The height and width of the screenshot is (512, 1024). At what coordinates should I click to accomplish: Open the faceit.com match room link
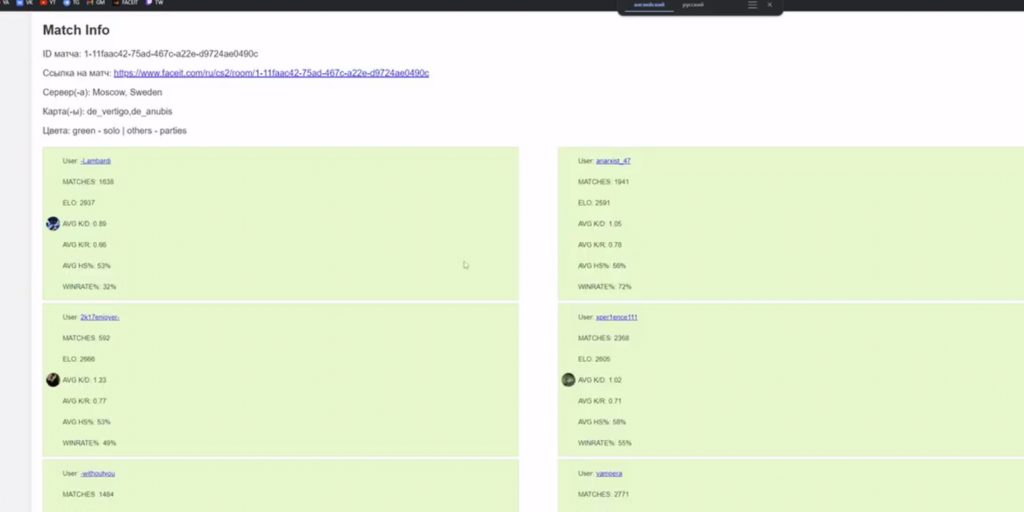pyautogui.click(x=271, y=73)
